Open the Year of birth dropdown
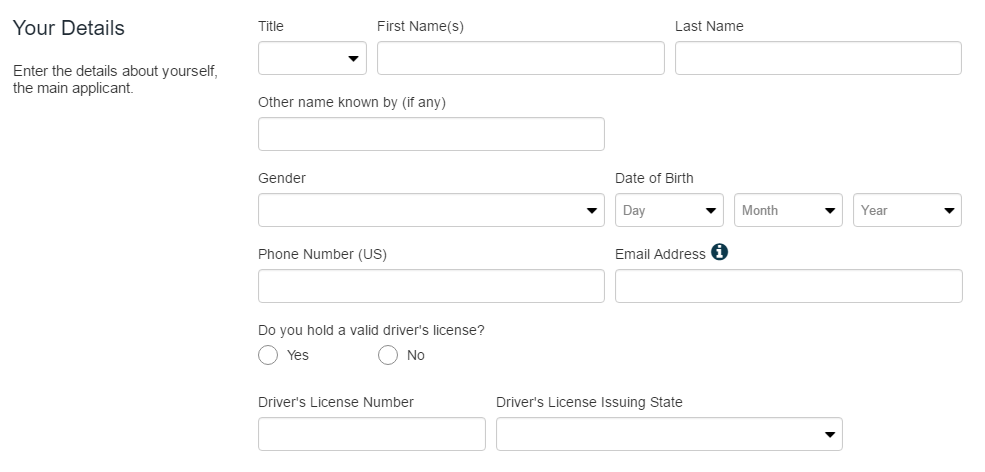 [x=907, y=210]
